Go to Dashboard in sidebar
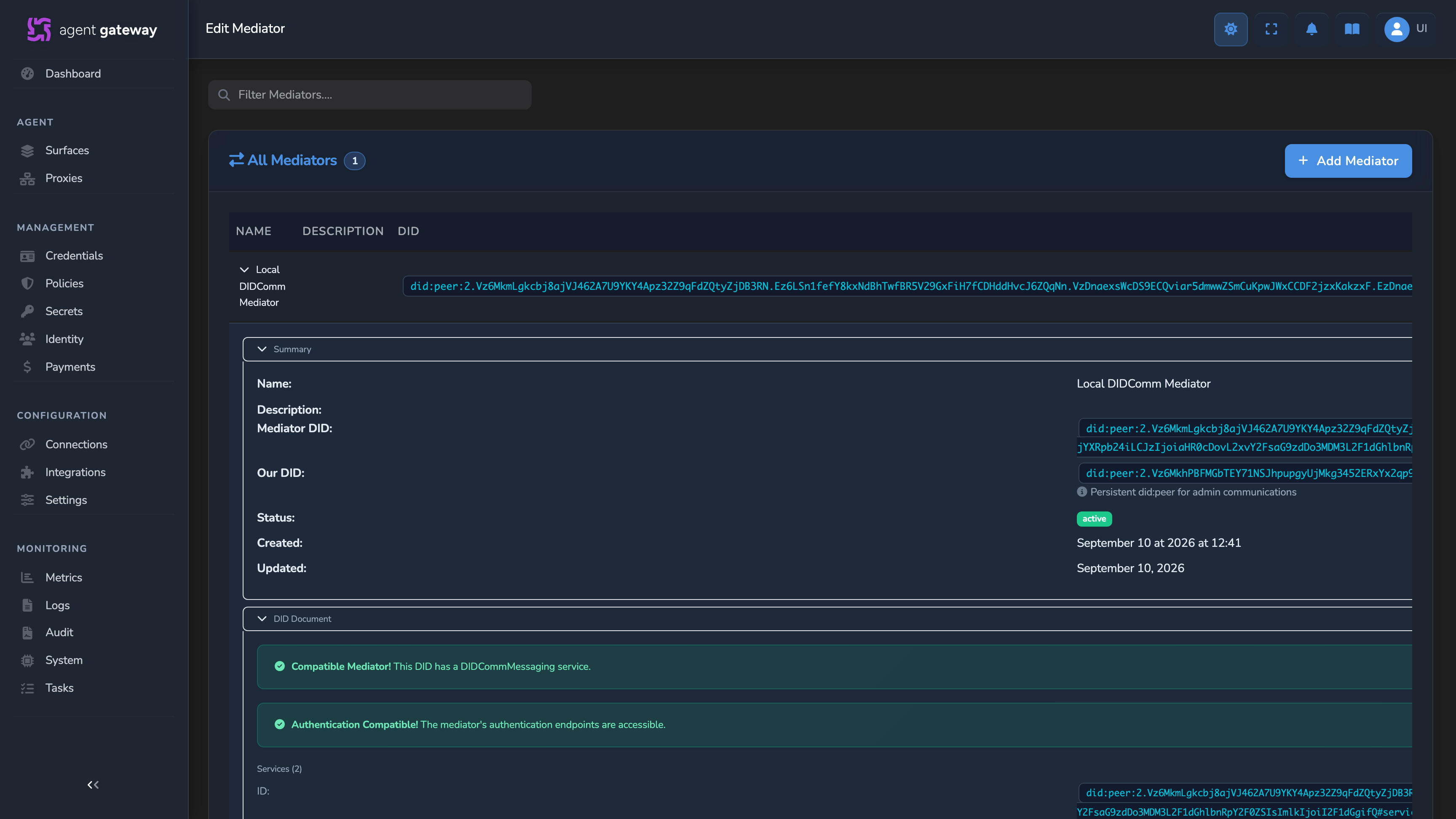The height and width of the screenshot is (819, 1456). 73,74
